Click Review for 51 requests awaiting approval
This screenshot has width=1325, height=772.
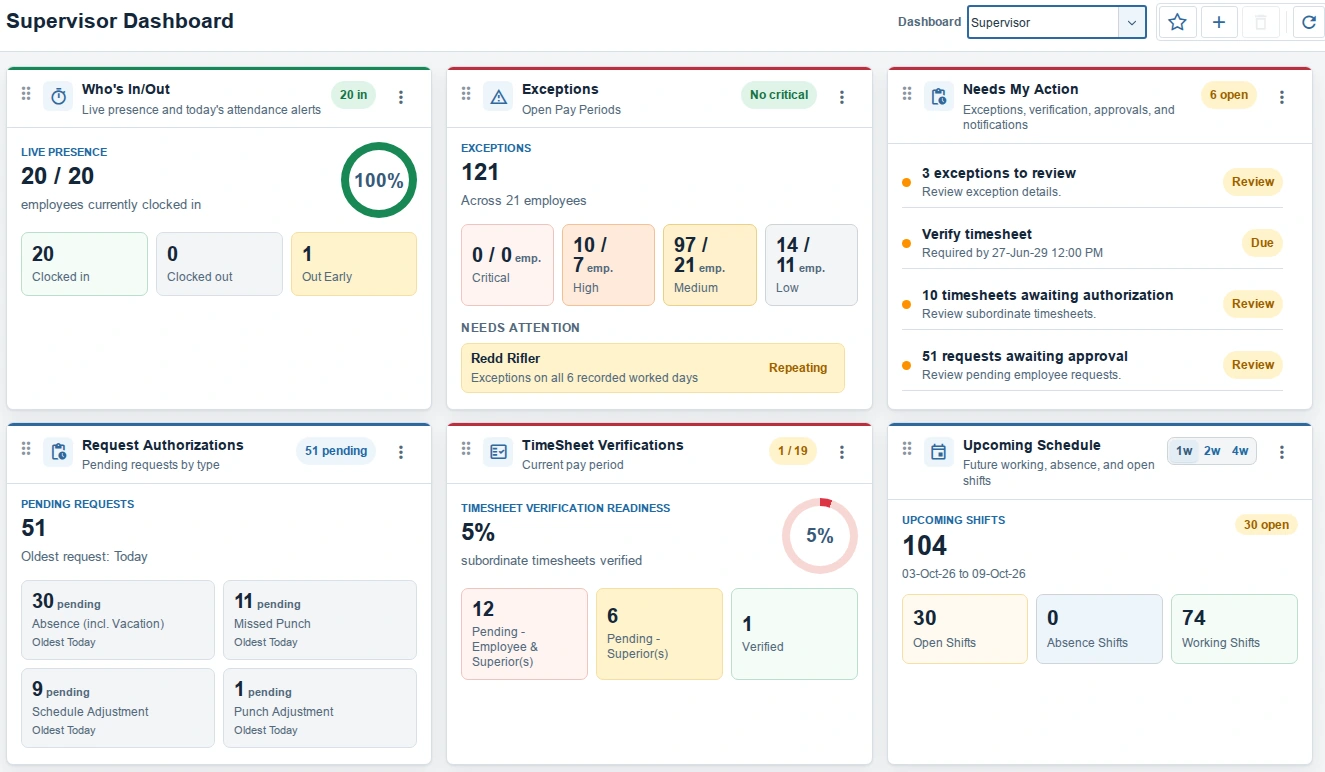(1253, 365)
